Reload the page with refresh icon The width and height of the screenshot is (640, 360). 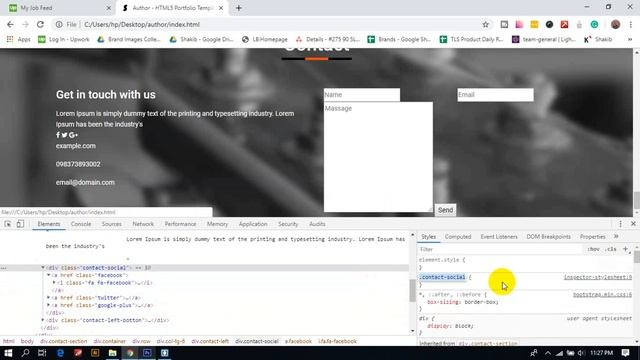[x=40, y=24]
